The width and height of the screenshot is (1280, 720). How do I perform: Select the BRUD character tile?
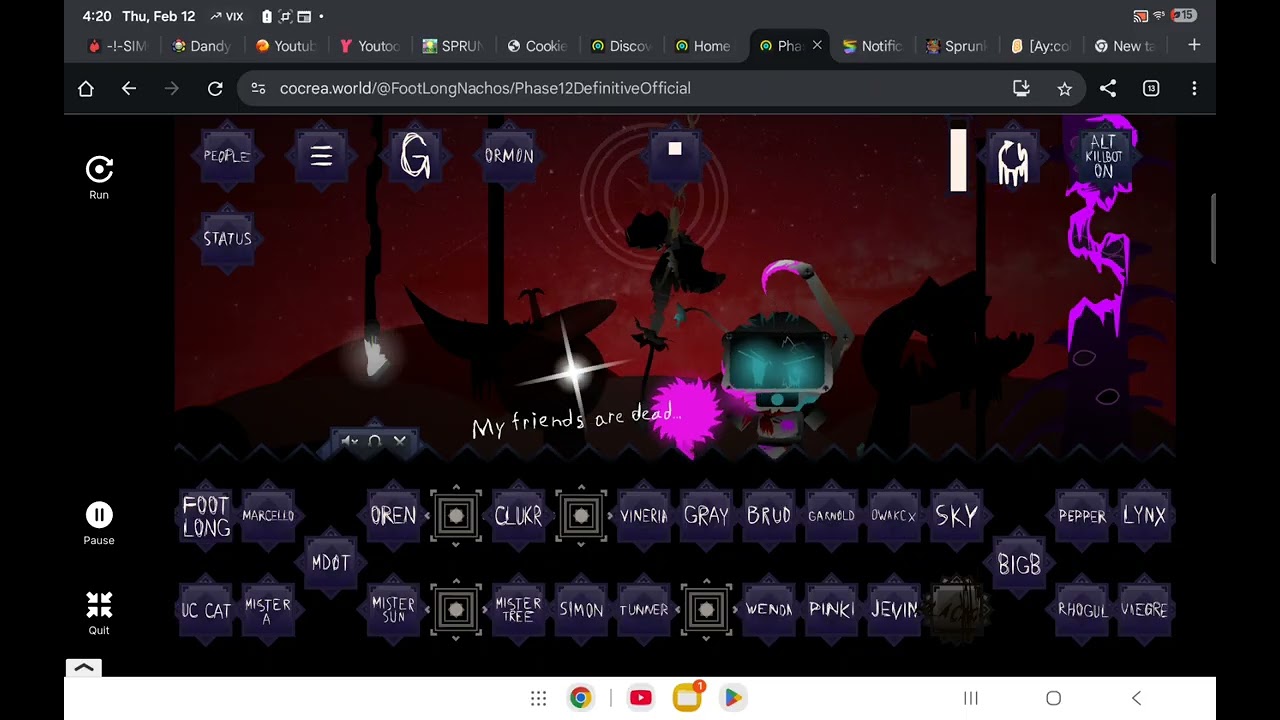[x=768, y=516]
